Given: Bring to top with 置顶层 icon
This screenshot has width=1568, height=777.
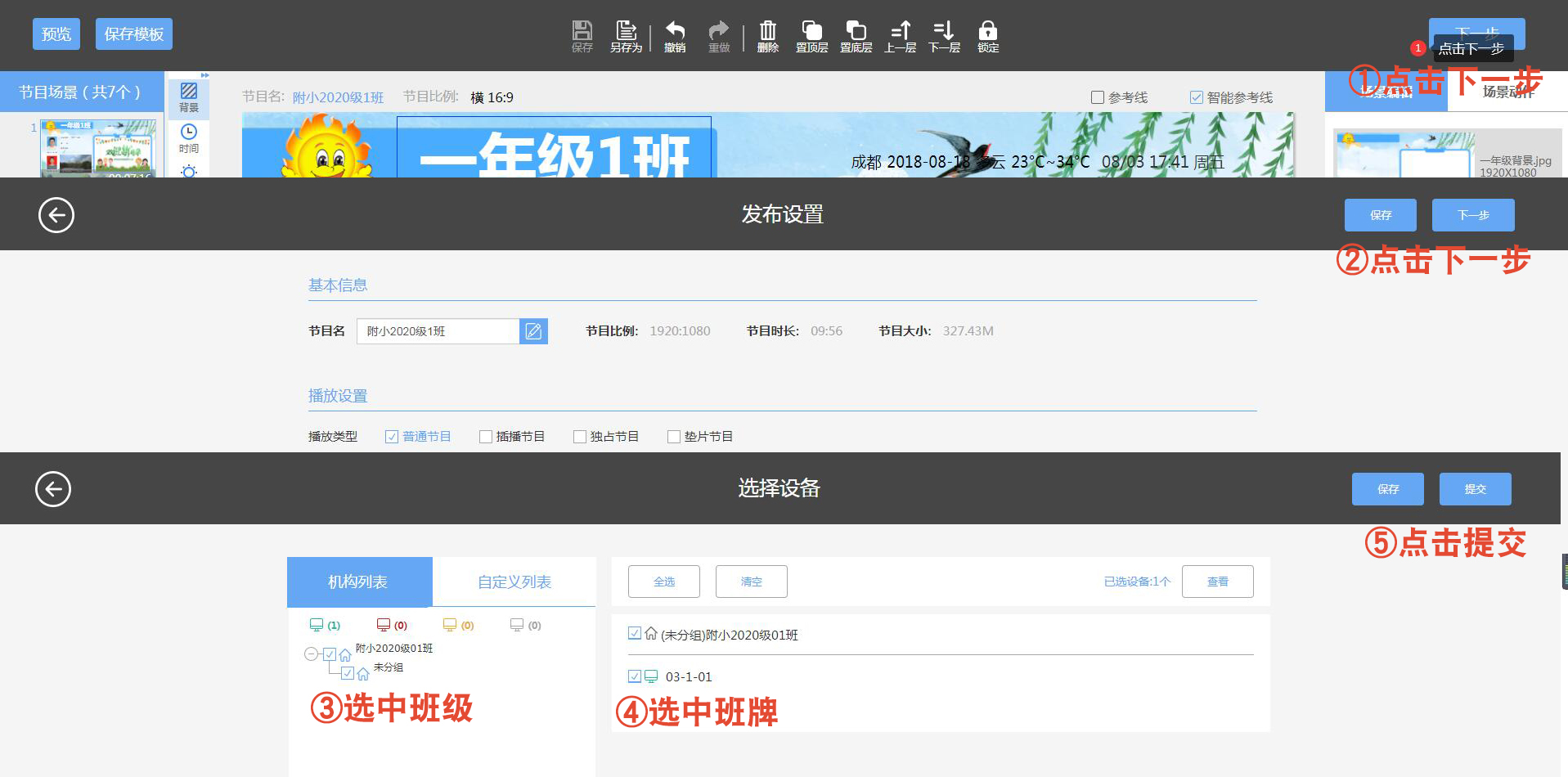Looking at the screenshot, I should (x=811, y=36).
